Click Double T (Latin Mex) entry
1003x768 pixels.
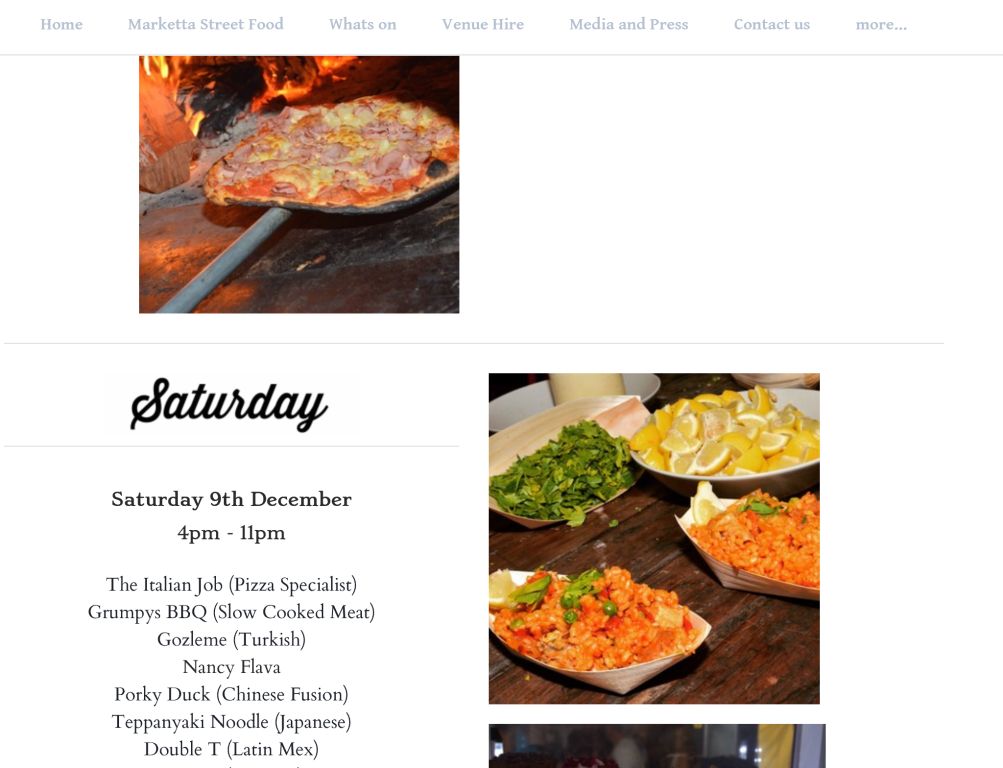pyautogui.click(x=231, y=749)
